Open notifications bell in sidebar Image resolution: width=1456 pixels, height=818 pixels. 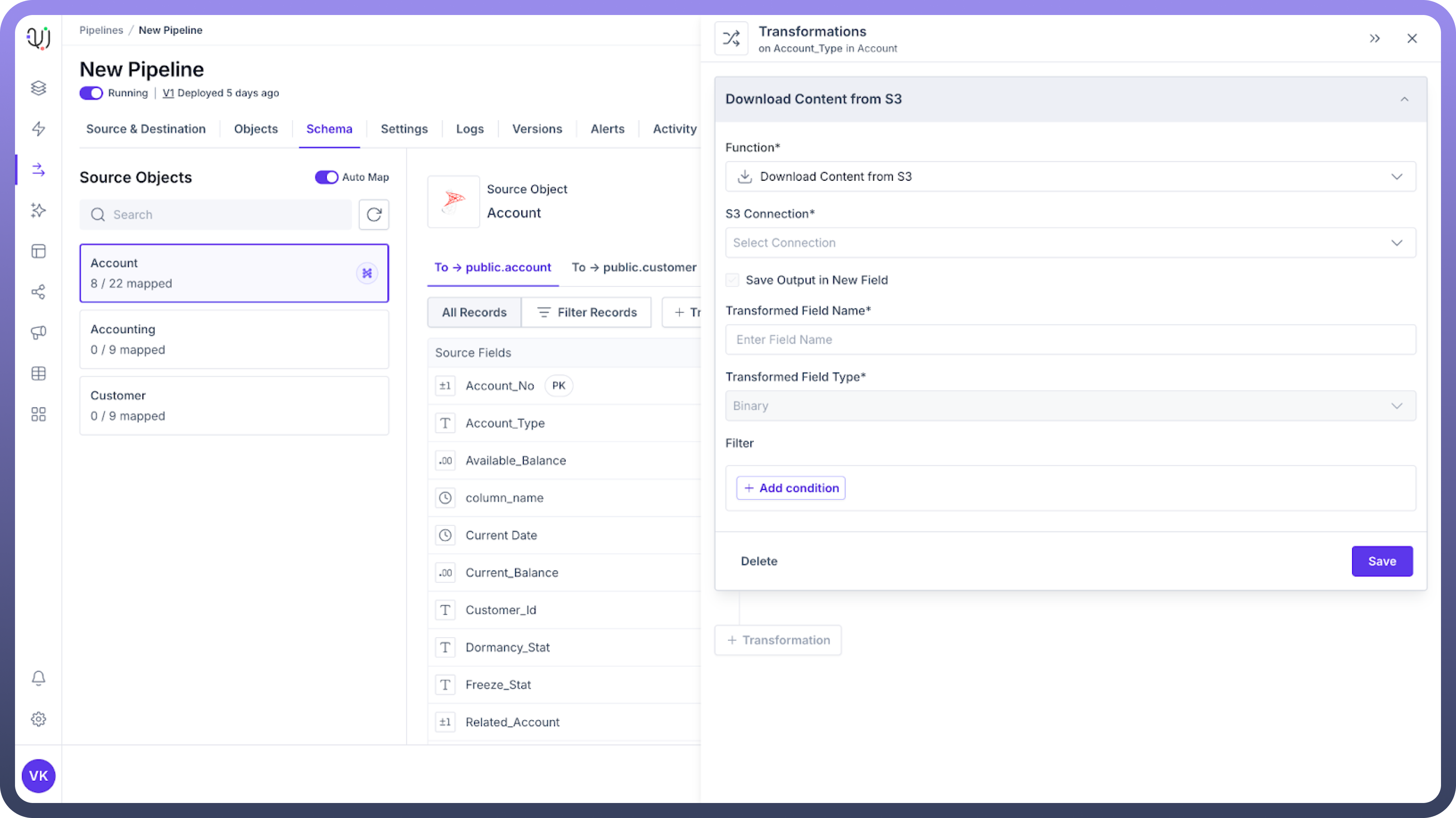pyautogui.click(x=38, y=678)
